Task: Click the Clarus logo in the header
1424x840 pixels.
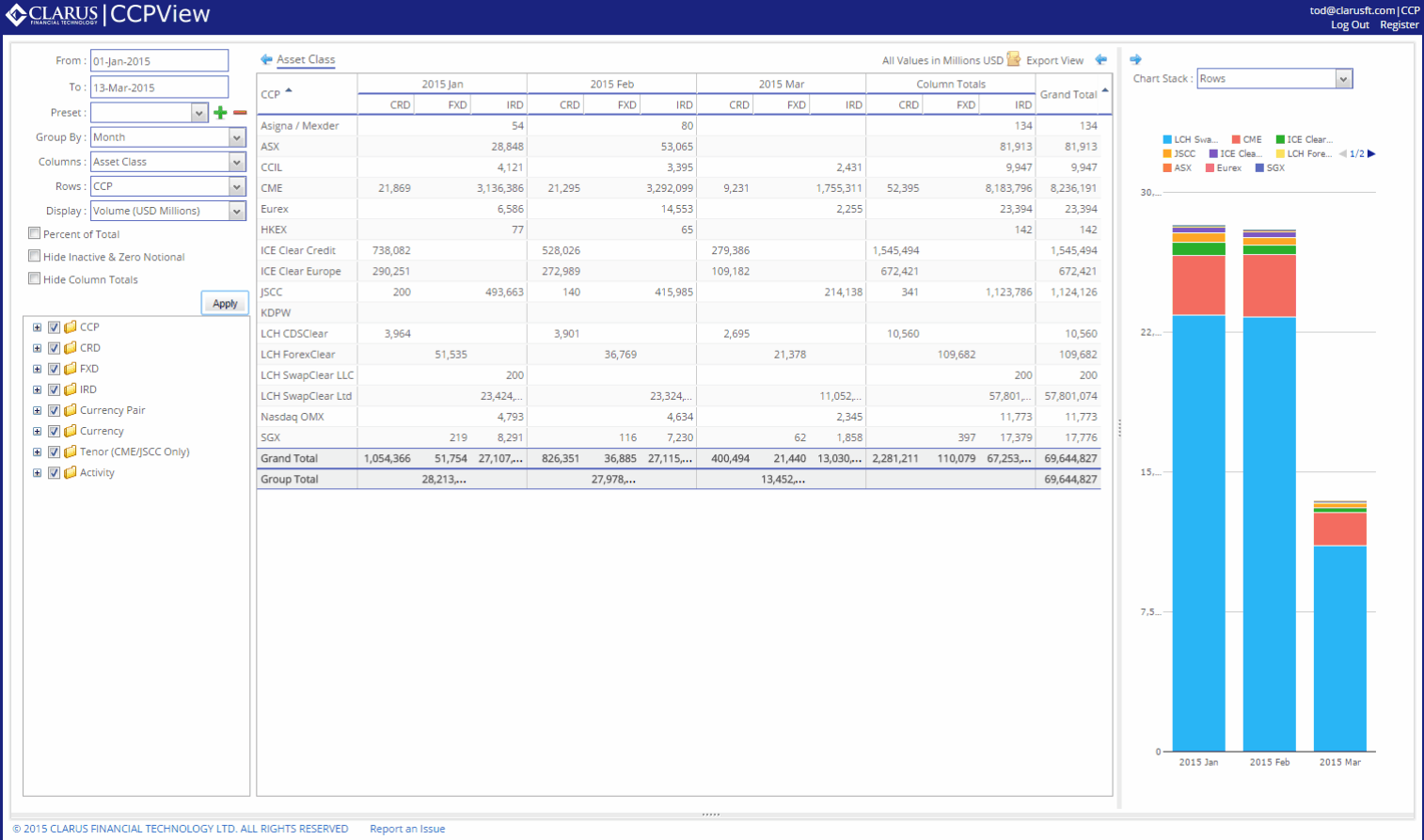Action: point(52,14)
